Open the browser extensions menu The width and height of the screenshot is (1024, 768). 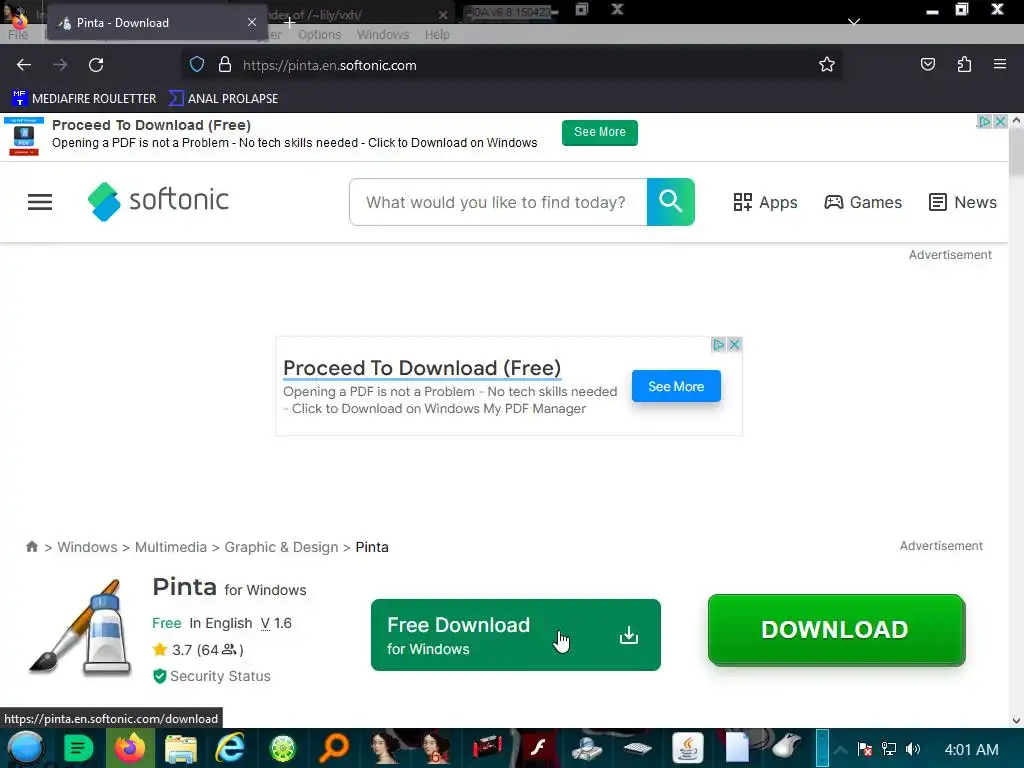pyautogui.click(x=964, y=65)
